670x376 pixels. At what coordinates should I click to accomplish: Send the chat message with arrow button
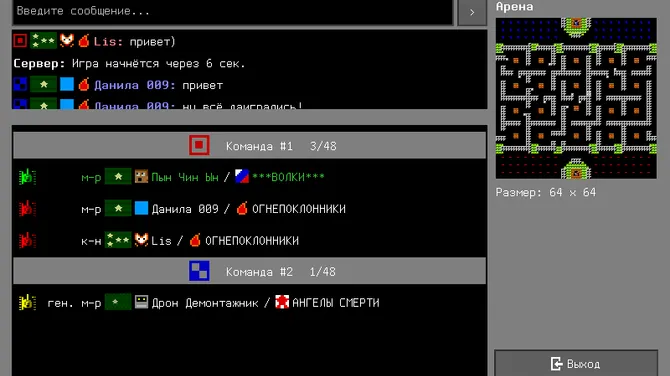(472, 12)
